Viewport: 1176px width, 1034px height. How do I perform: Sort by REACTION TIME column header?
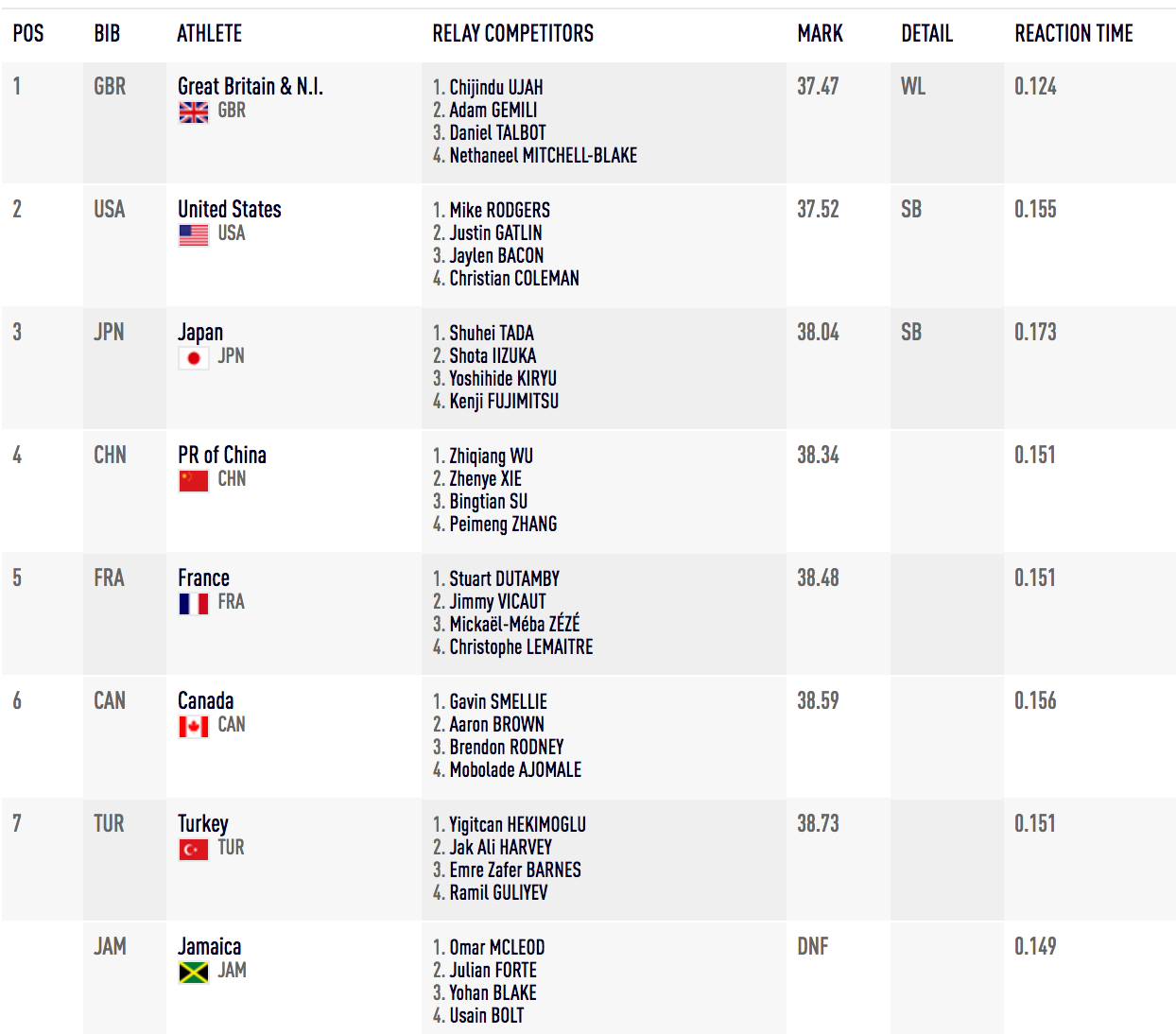click(1073, 34)
